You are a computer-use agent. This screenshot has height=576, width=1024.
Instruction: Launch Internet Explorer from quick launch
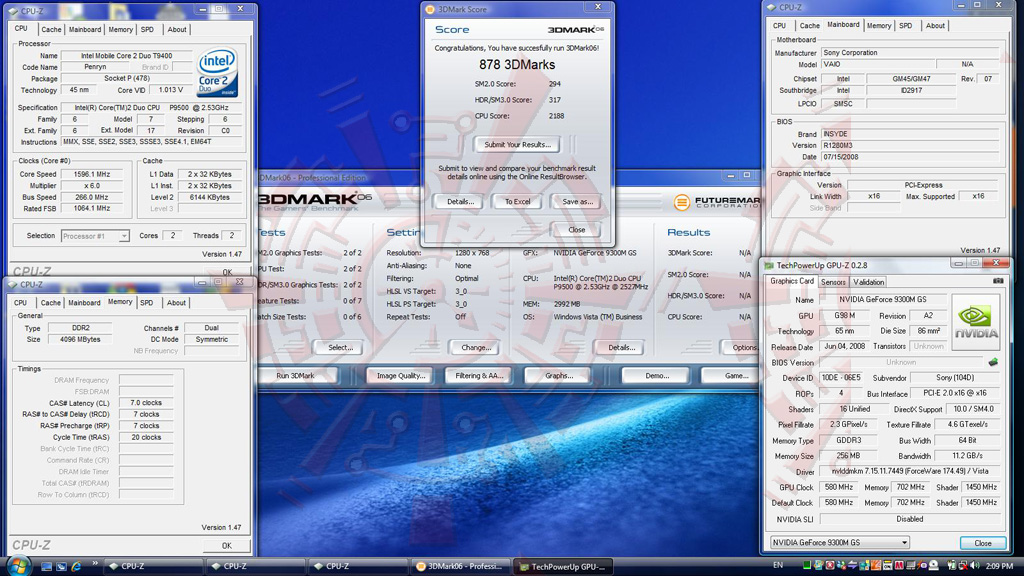(76, 566)
